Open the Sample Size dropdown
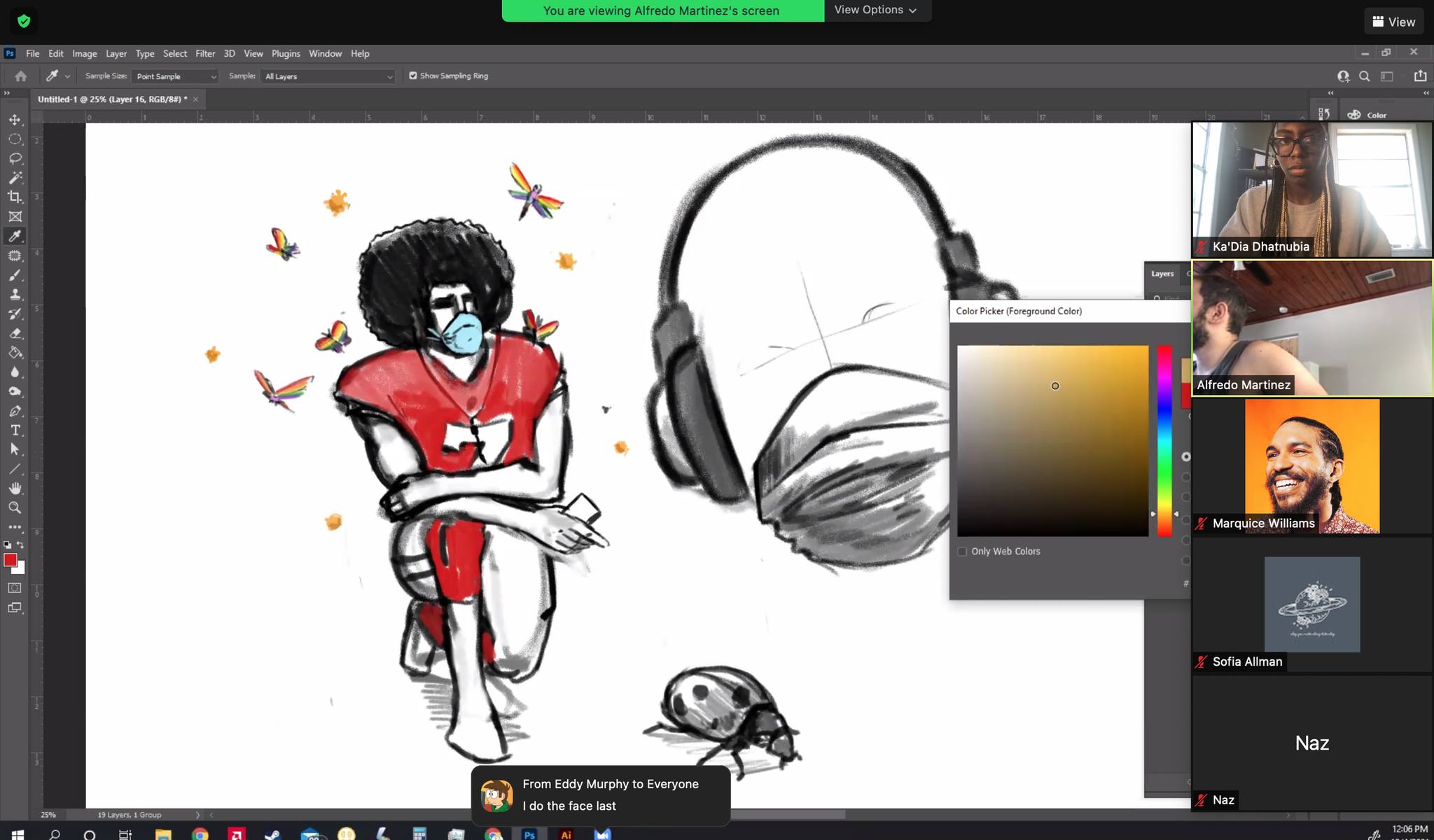 [x=175, y=76]
